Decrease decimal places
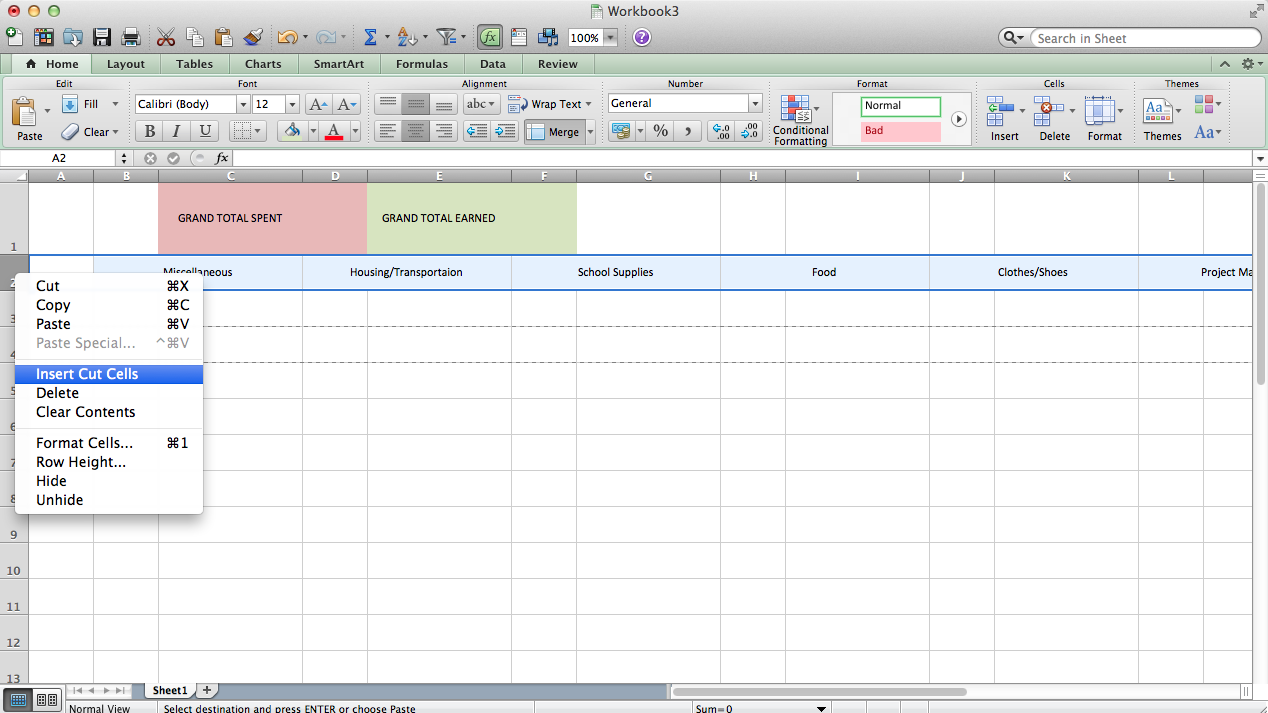Viewport: 1268px width, 713px height. coord(748,131)
